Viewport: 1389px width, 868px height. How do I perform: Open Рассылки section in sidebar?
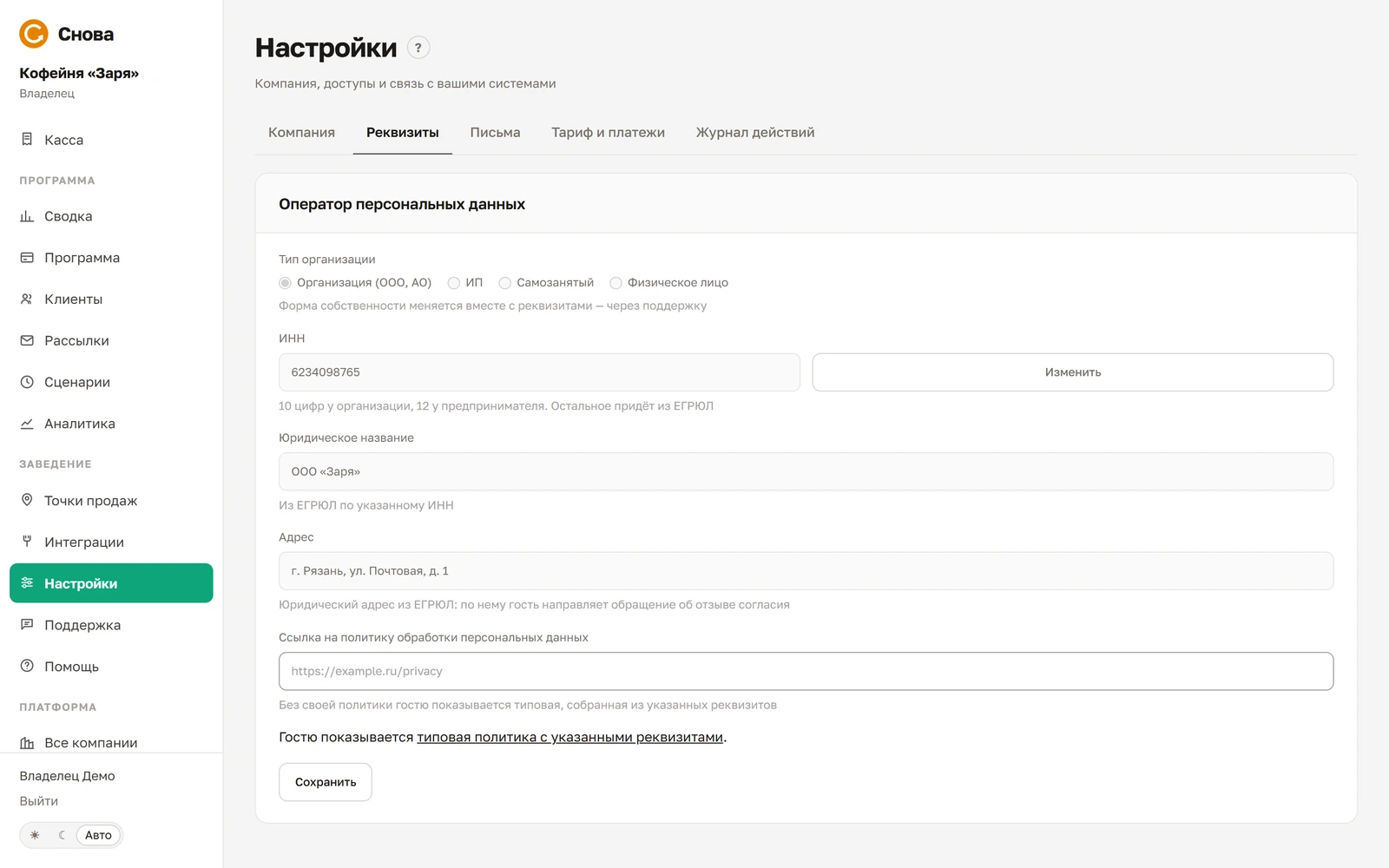111,340
